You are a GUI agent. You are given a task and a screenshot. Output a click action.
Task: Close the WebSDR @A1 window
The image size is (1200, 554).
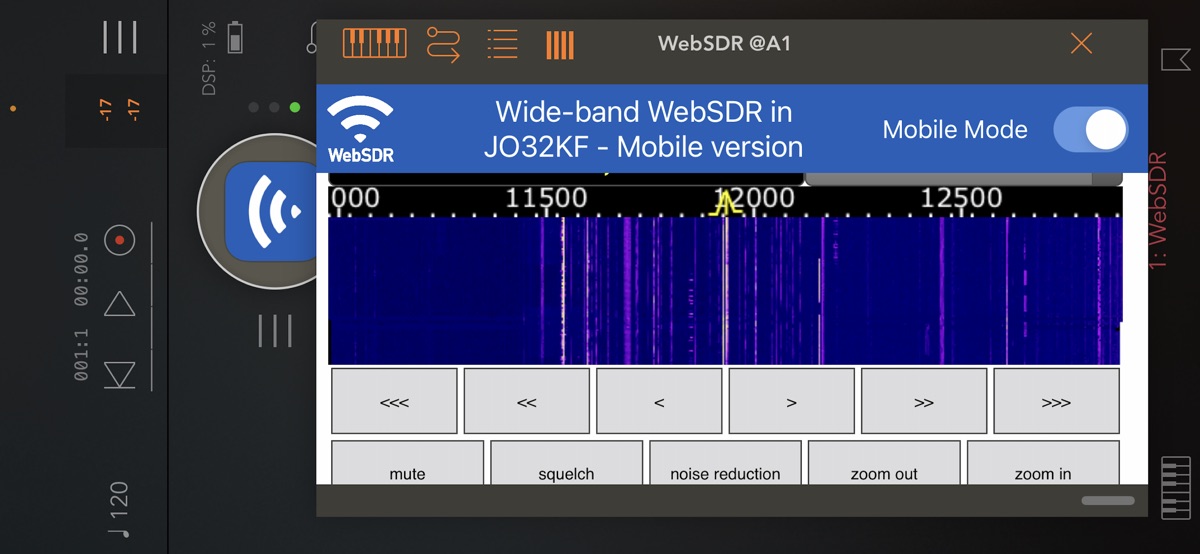[x=1081, y=43]
